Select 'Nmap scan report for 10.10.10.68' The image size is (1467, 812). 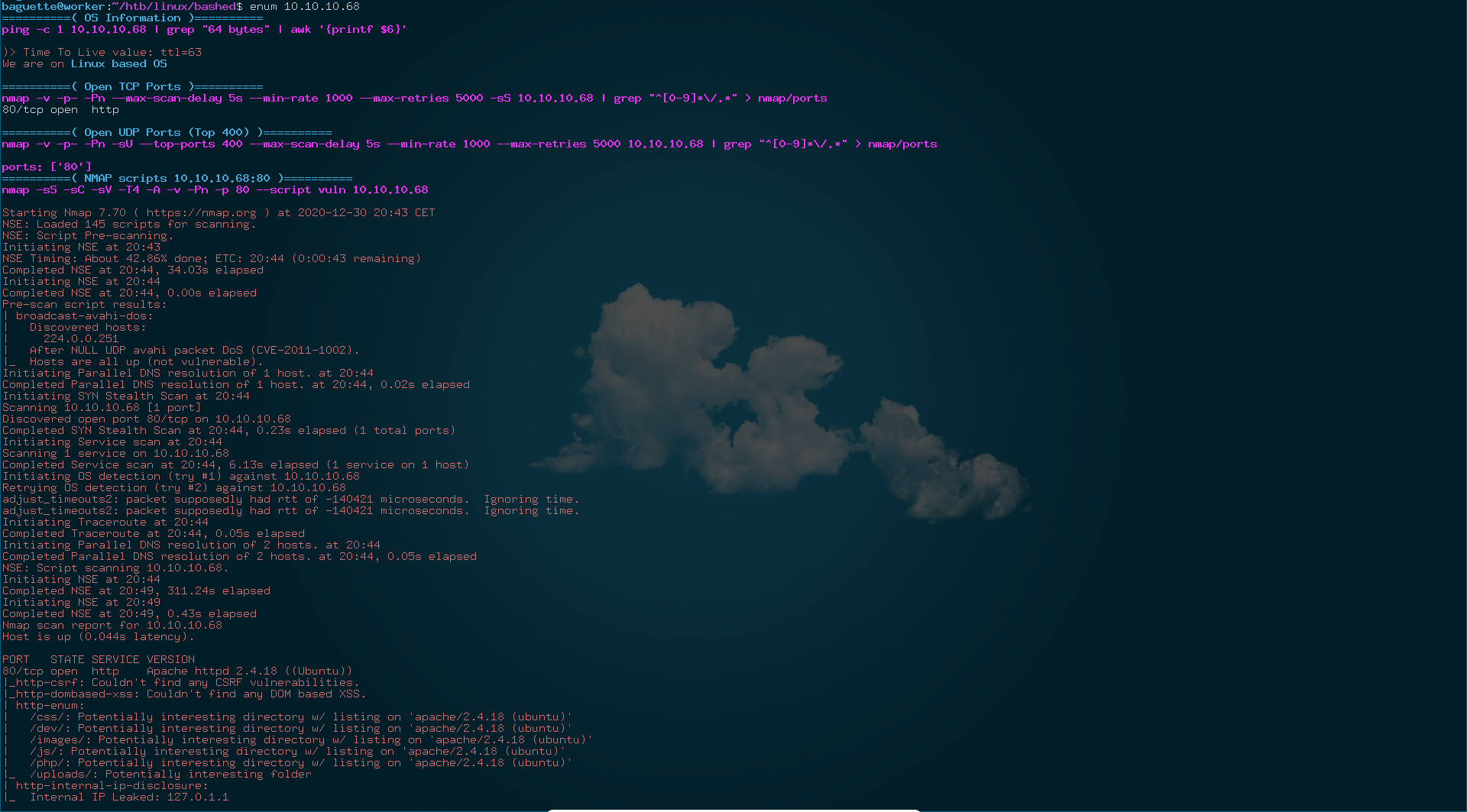(112, 625)
